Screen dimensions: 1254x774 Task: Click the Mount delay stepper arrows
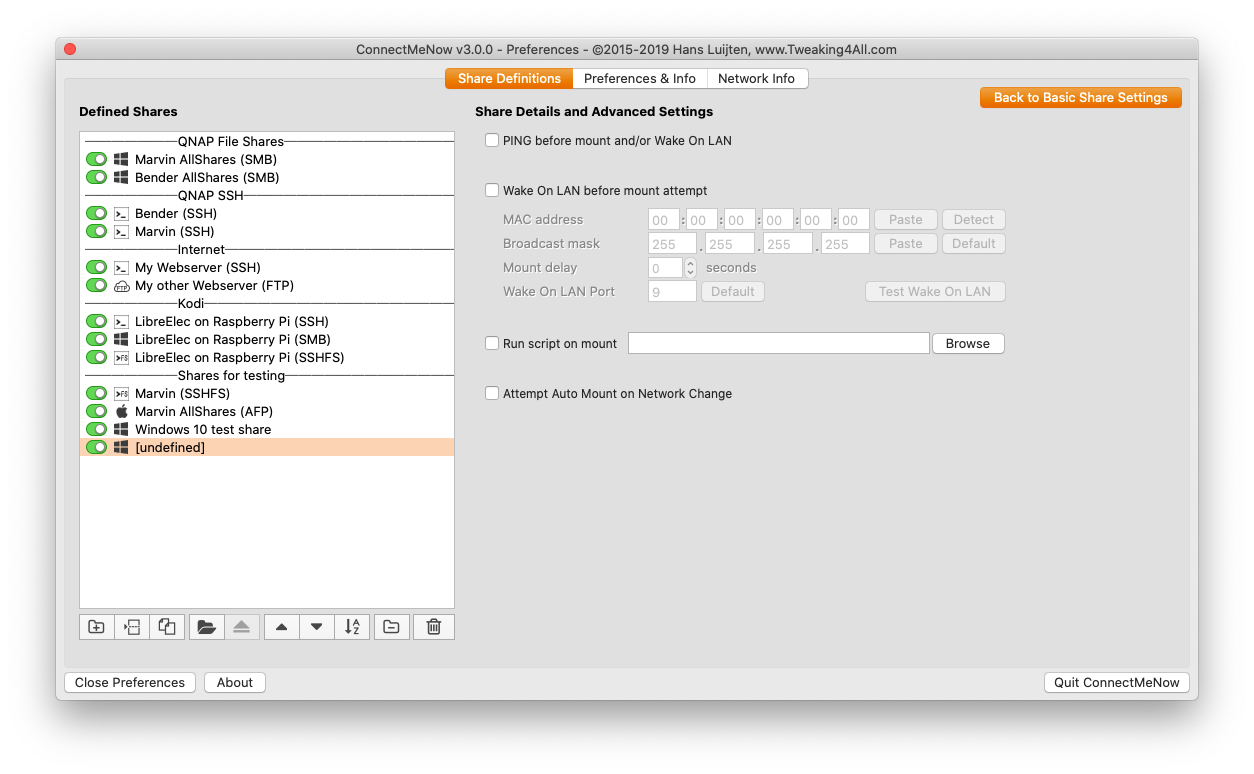point(690,267)
